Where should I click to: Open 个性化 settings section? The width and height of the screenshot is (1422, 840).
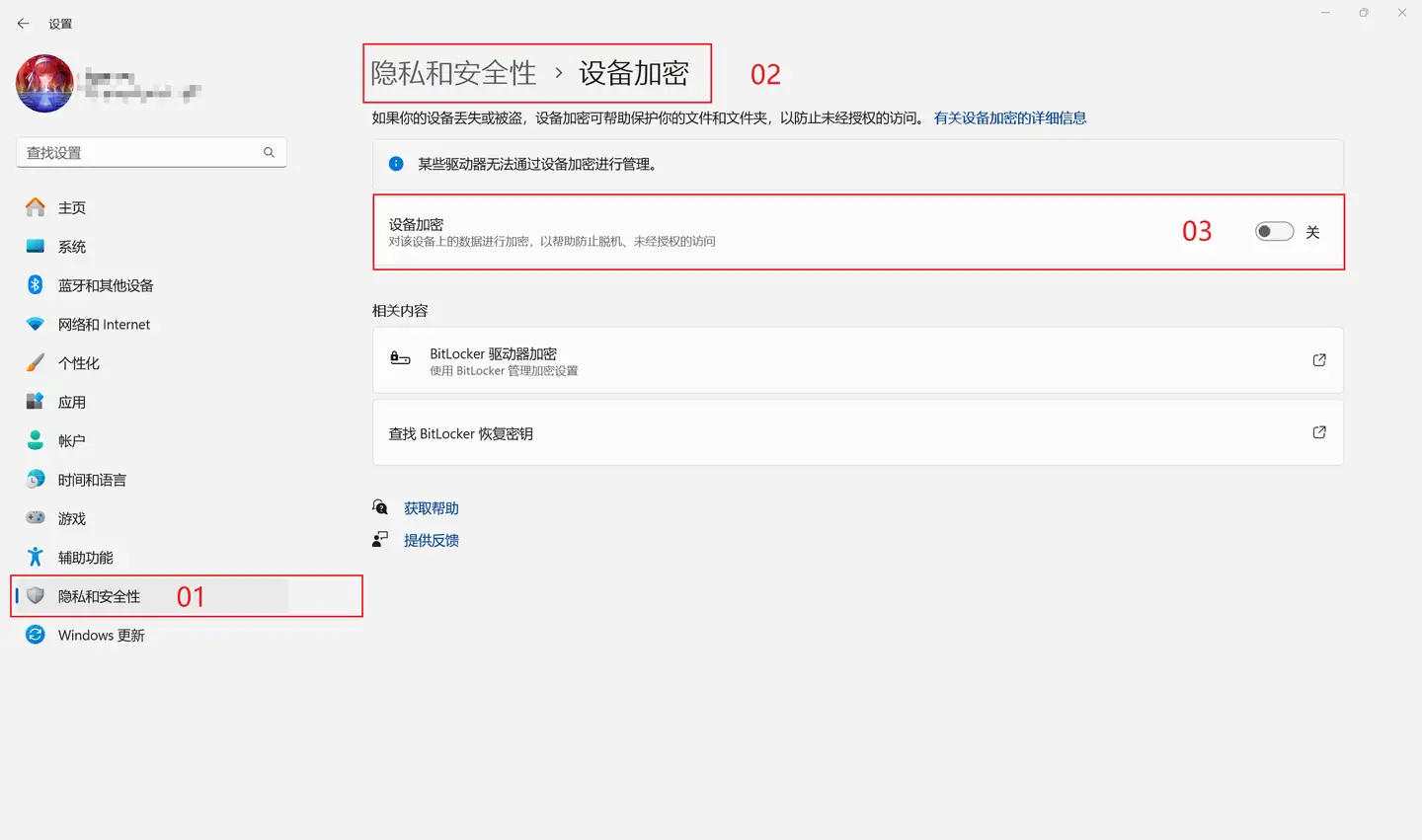coord(151,363)
